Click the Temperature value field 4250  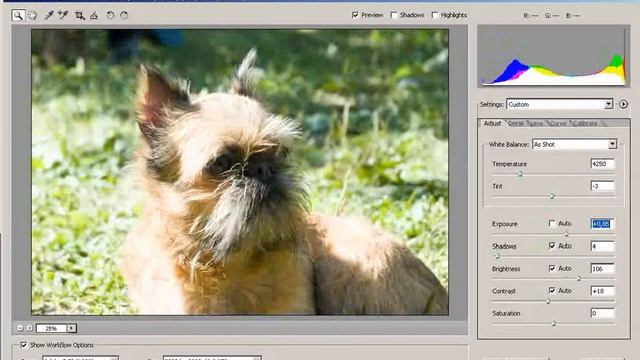(602, 164)
